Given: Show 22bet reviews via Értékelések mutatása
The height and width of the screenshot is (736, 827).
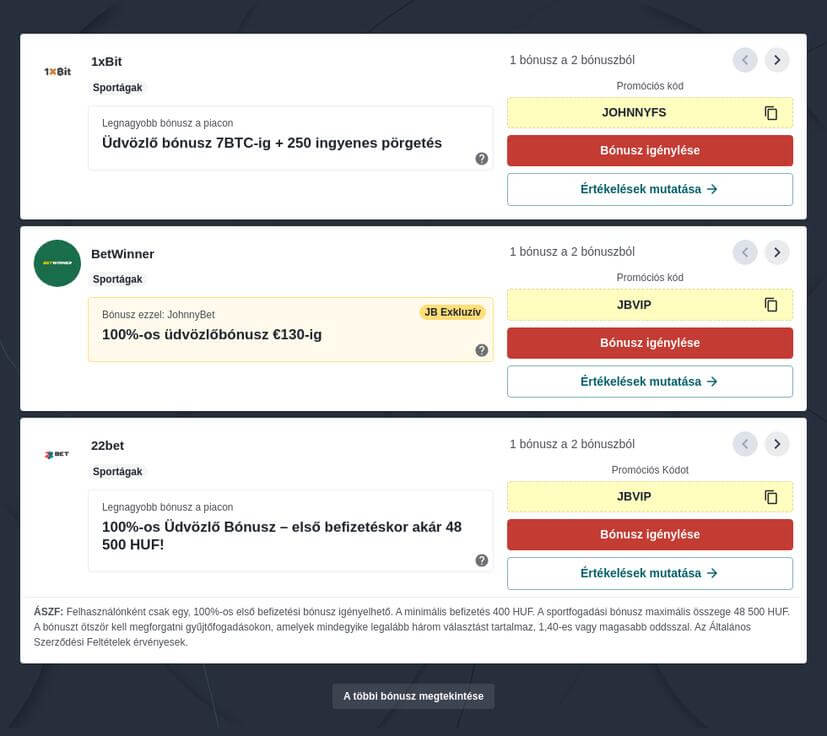Looking at the screenshot, I should (649, 573).
